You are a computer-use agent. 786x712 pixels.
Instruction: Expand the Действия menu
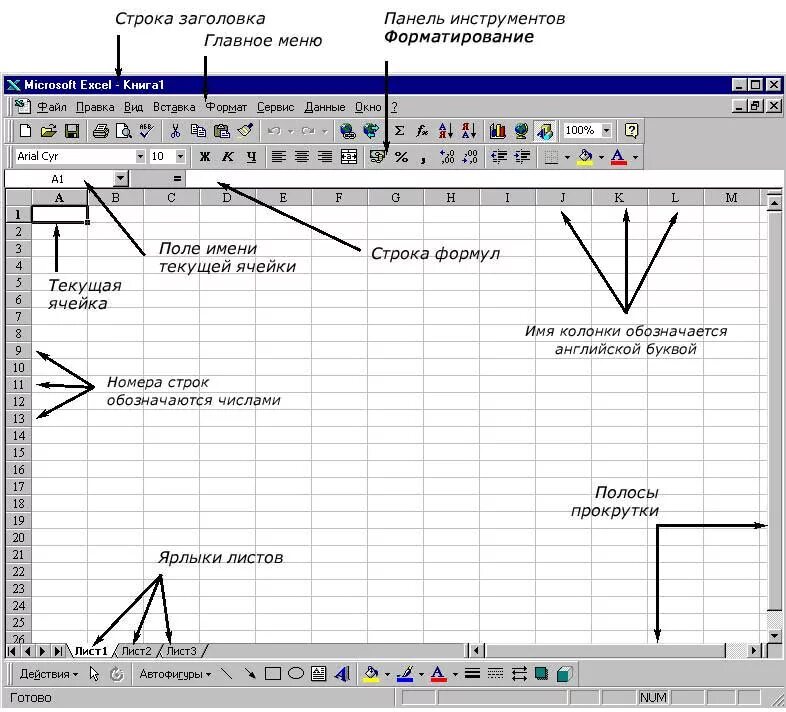coord(49,674)
